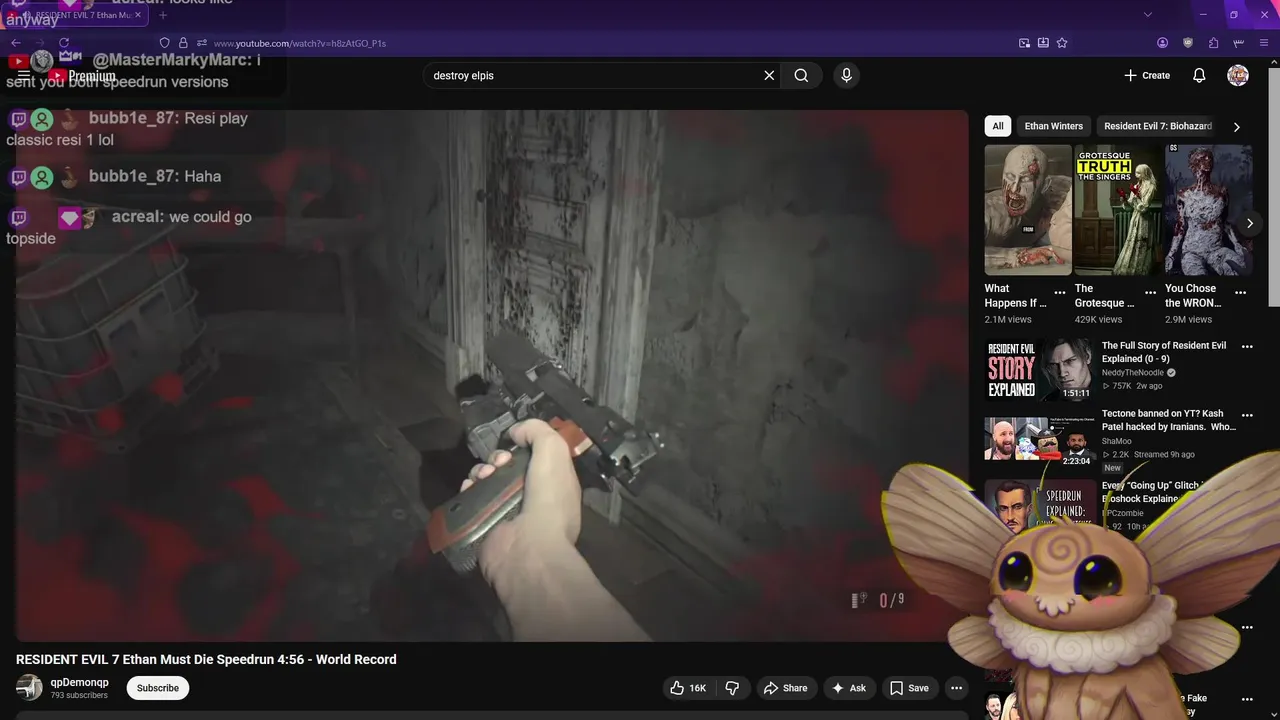Open the qpDemonqp channel name link

coord(80,682)
